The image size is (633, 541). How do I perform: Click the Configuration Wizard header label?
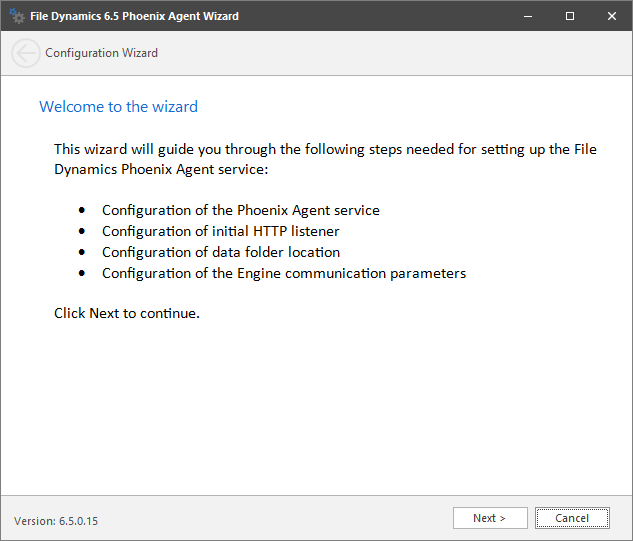point(101,53)
